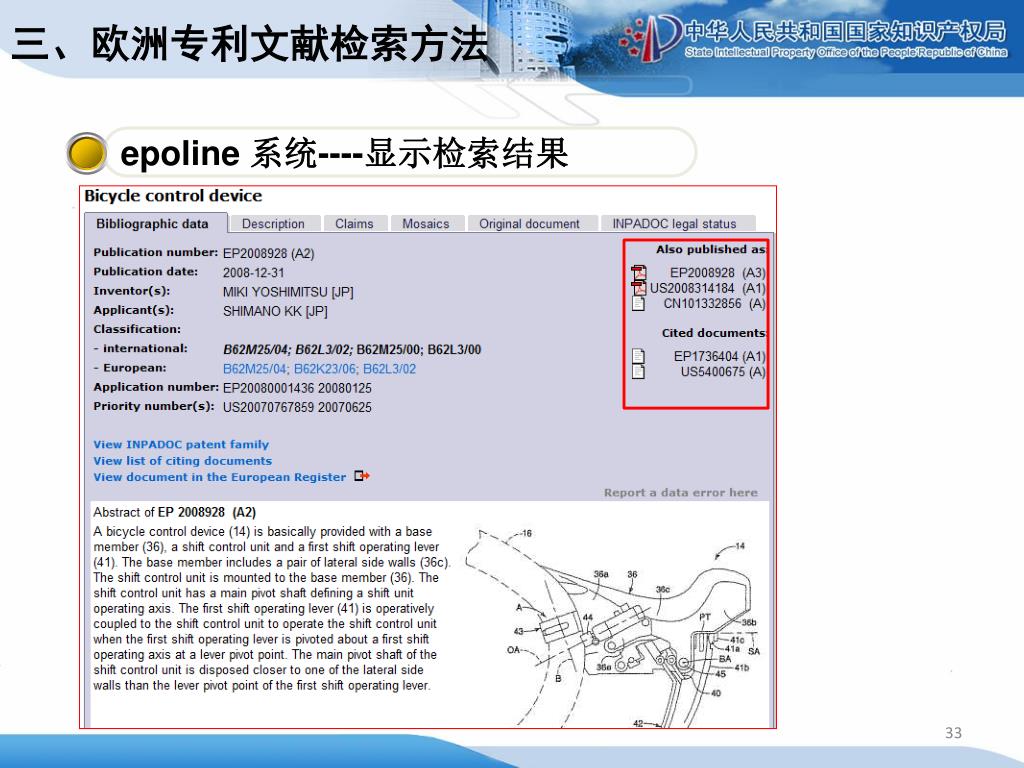This screenshot has width=1024, height=768.
Task: Switch to the Mosaics tab
Action: pyautogui.click(x=426, y=224)
